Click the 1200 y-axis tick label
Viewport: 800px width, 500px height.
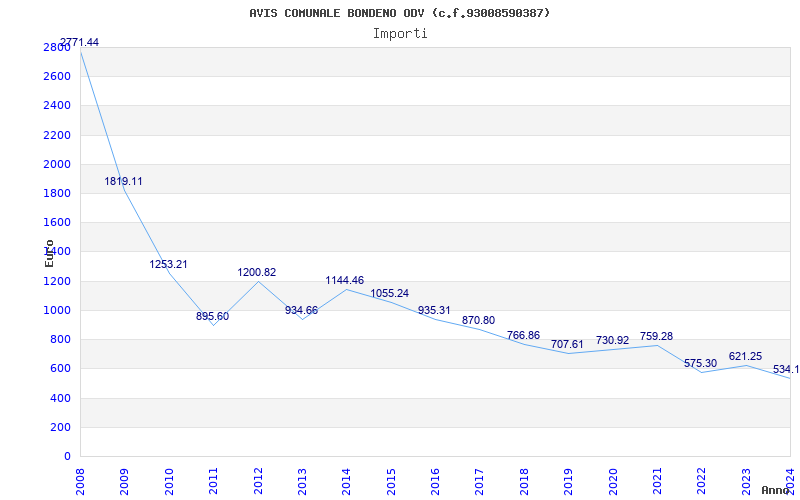[57, 281]
